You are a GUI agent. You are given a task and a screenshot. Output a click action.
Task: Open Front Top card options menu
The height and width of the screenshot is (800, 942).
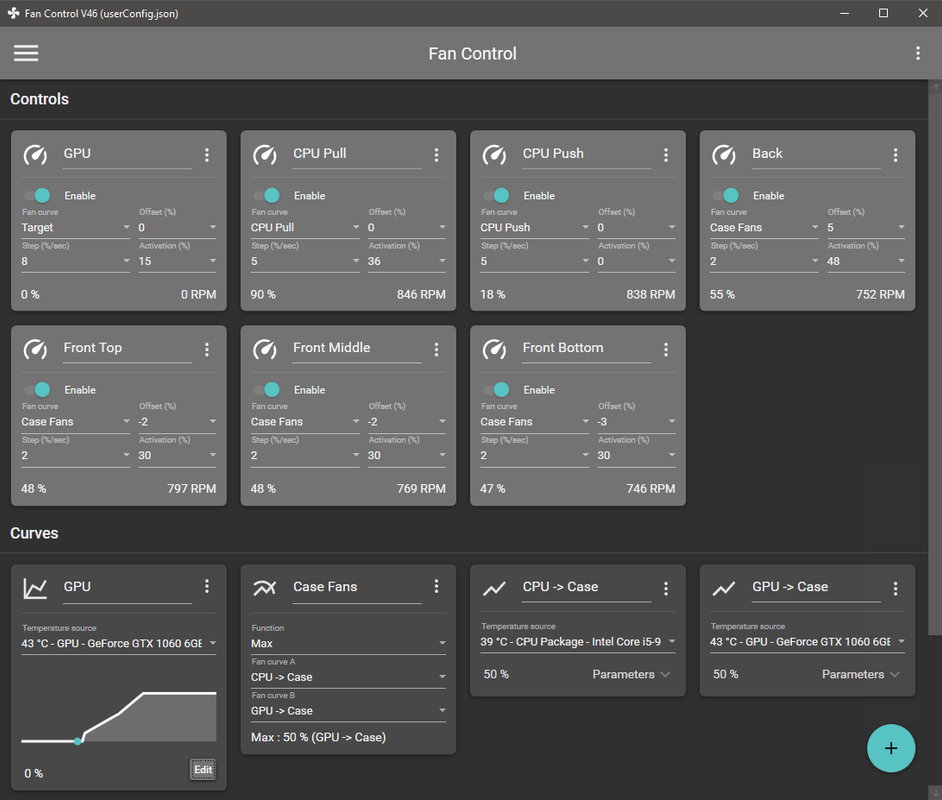207,350
